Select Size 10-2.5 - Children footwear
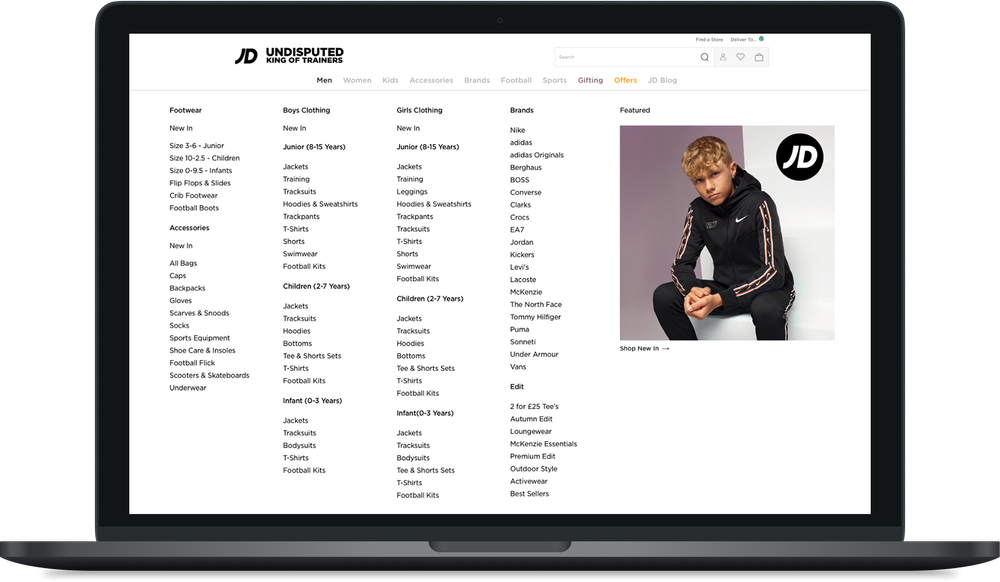Image resolution: width=1000 pixels, height=582 pixels. 204,158
